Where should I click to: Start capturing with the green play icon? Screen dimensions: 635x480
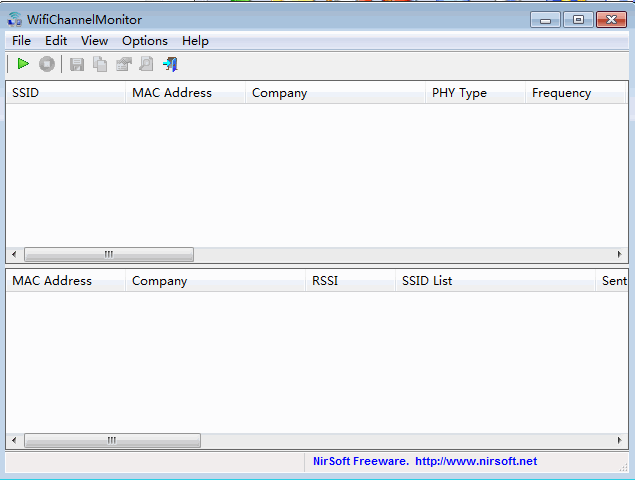(23, 64)
